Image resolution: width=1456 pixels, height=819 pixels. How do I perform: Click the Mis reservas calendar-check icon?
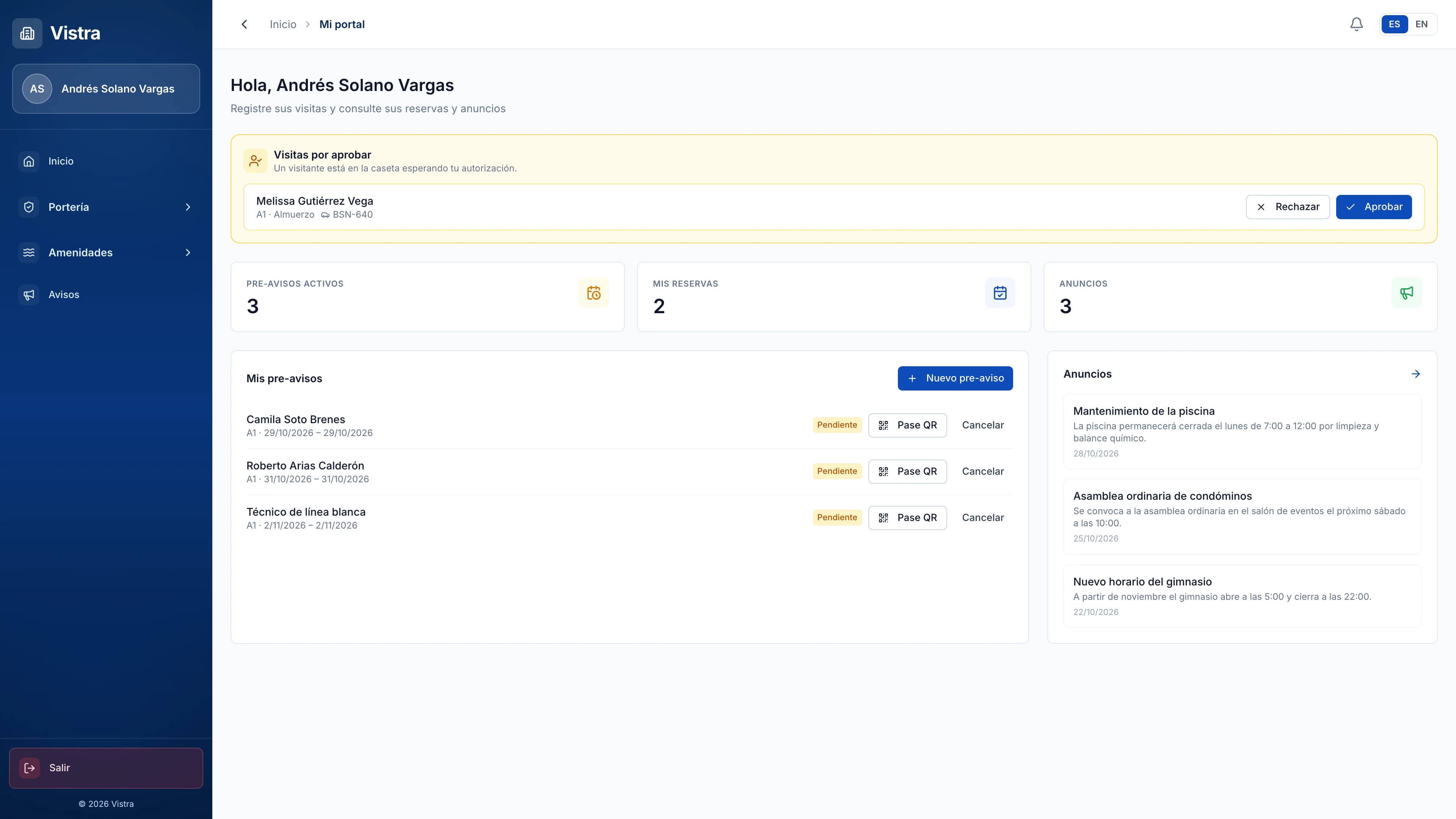(1000, 293)
